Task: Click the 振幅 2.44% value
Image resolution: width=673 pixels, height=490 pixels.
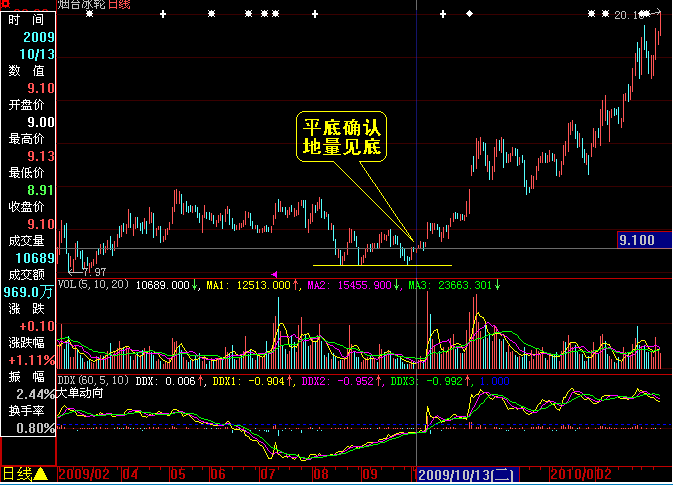Action: point(36,394)
